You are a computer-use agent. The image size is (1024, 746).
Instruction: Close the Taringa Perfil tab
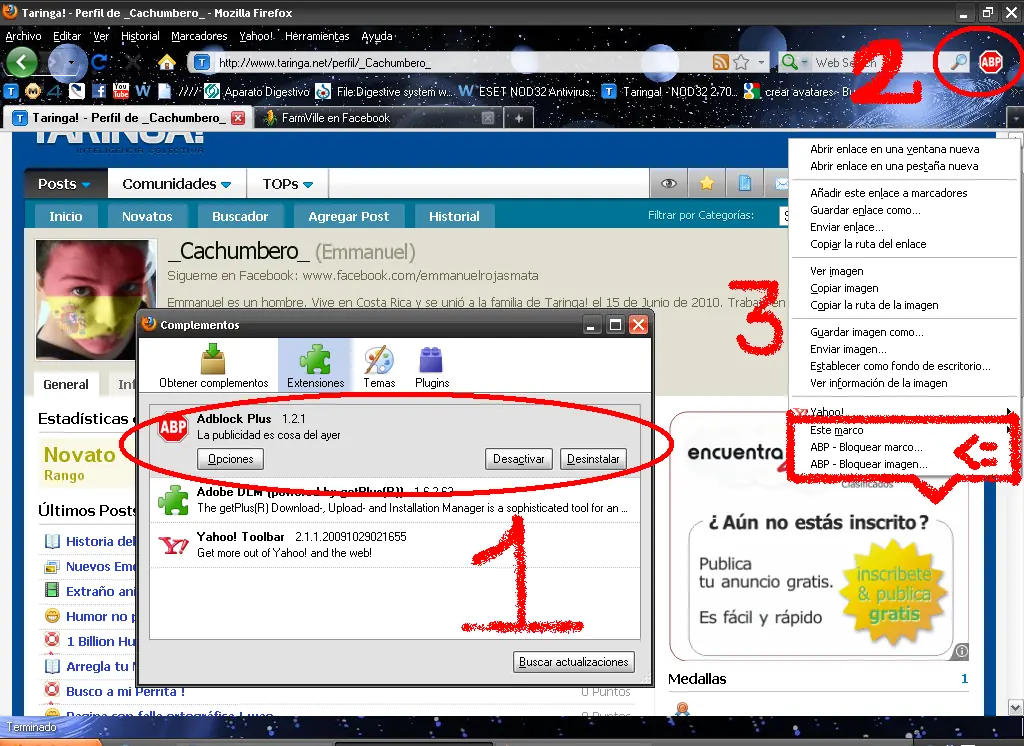pyautogui.click(x=238, y=118)
